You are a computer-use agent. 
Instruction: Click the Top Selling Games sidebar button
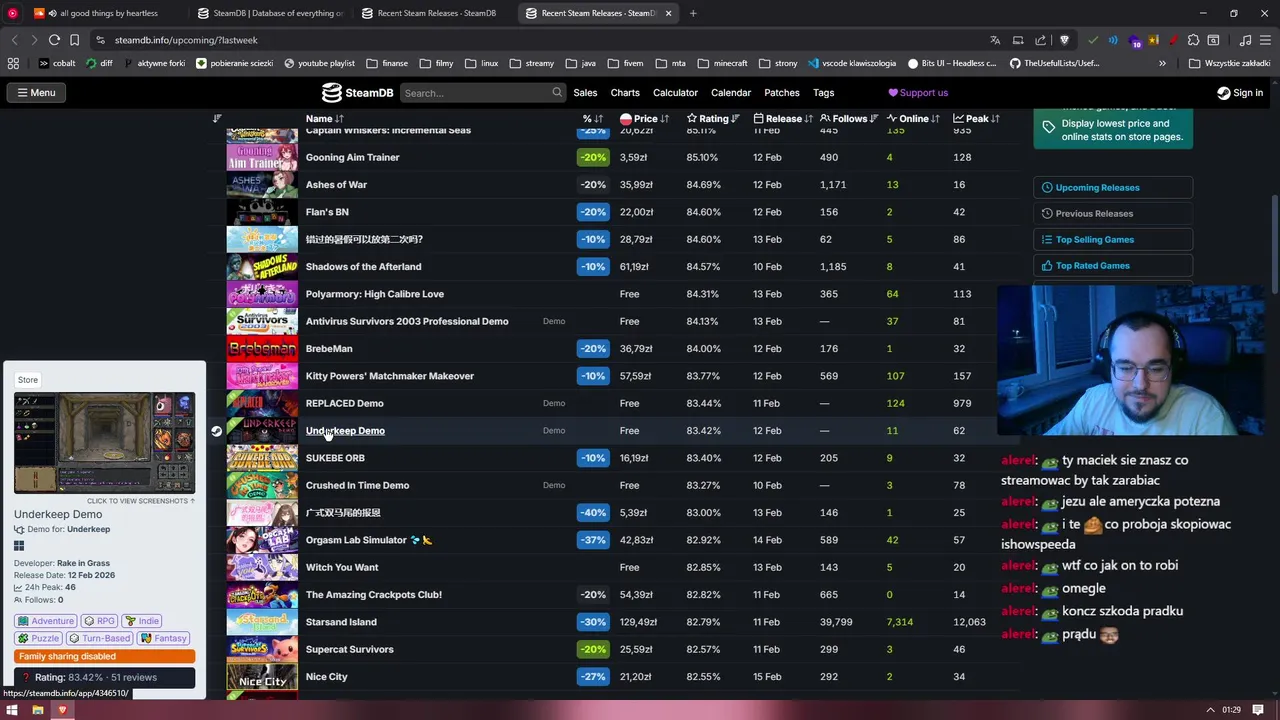coord(1113,240)
